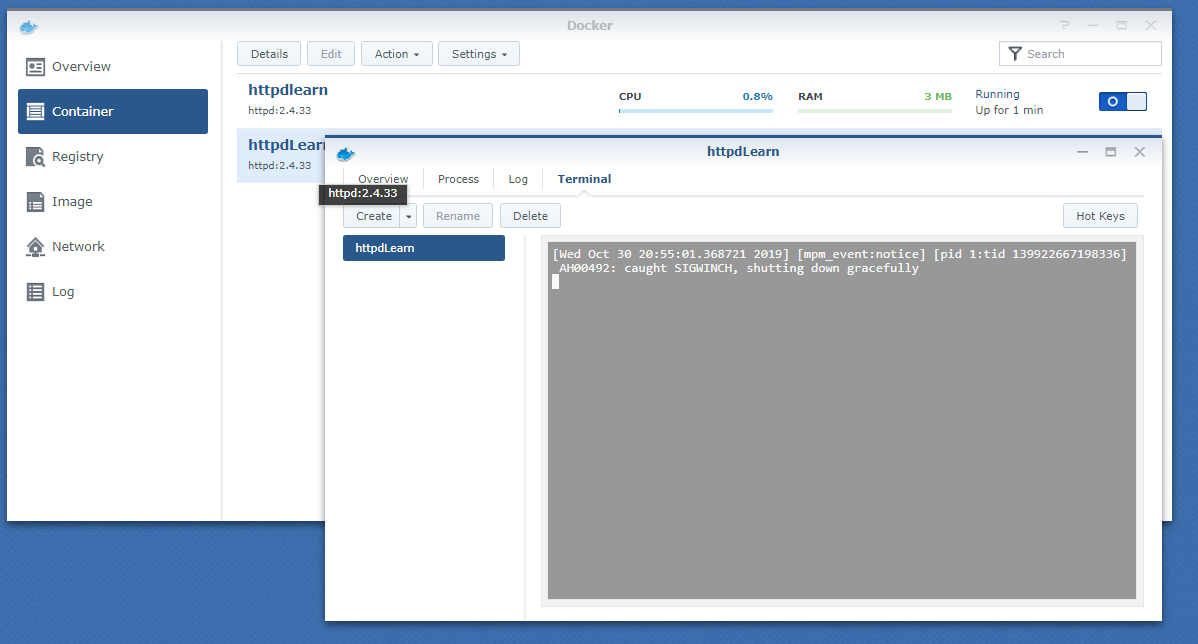Toggle the httpdlearn container power switch

(1122, 101)
